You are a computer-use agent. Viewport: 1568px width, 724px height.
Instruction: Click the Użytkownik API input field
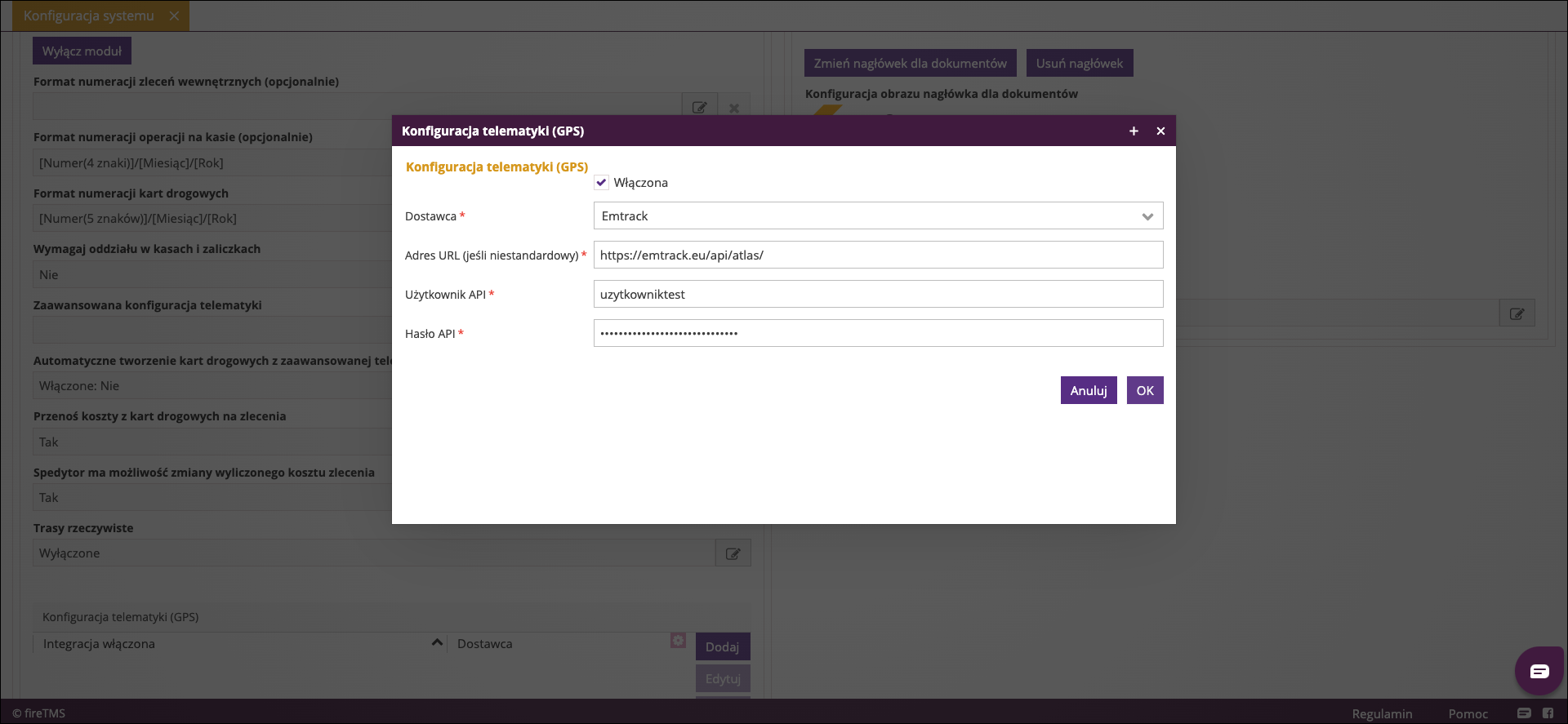(x=878, y=294)
